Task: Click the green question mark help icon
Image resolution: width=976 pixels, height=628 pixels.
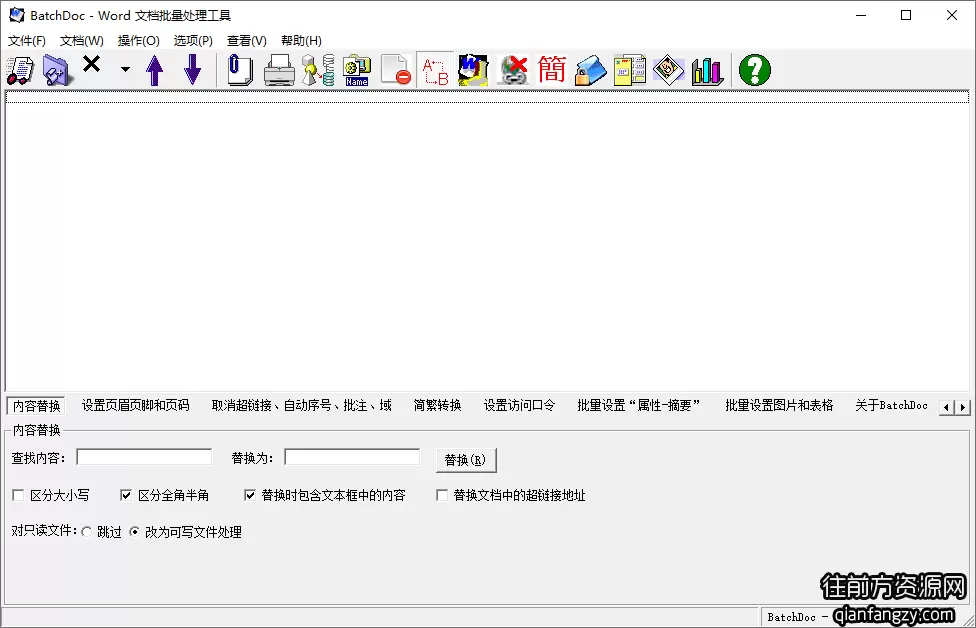Action: pos(754,70)
